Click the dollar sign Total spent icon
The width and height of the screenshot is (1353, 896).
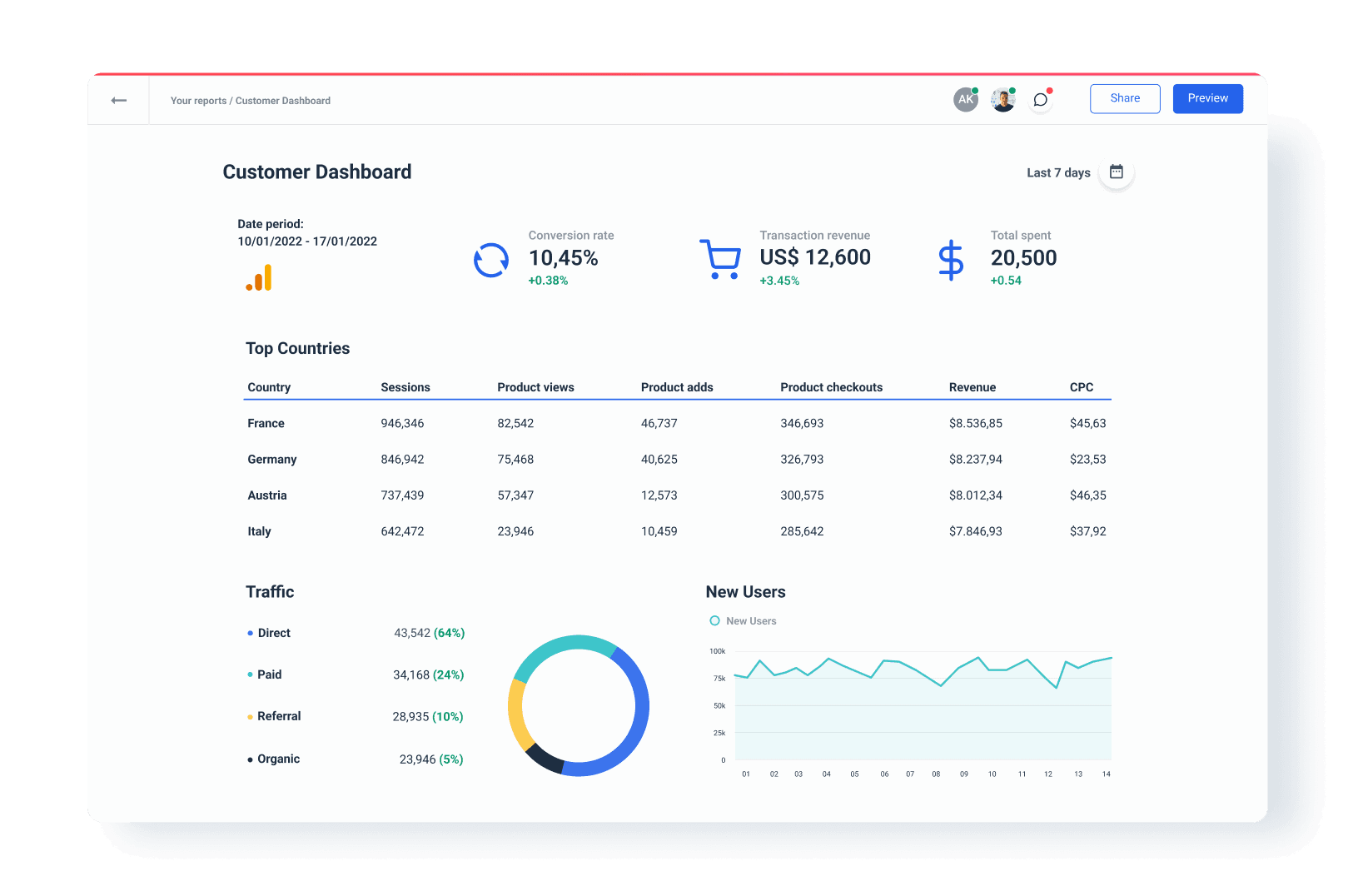click(x=950, y=260)
